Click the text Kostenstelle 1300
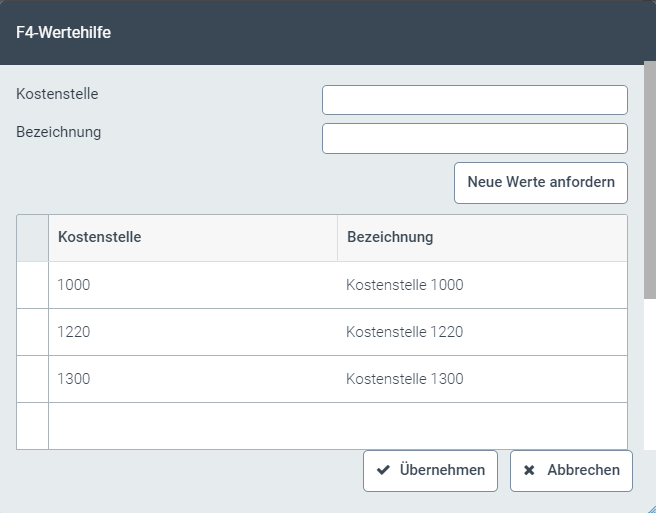This screenshot has width=656, height=513. [405, 379]
